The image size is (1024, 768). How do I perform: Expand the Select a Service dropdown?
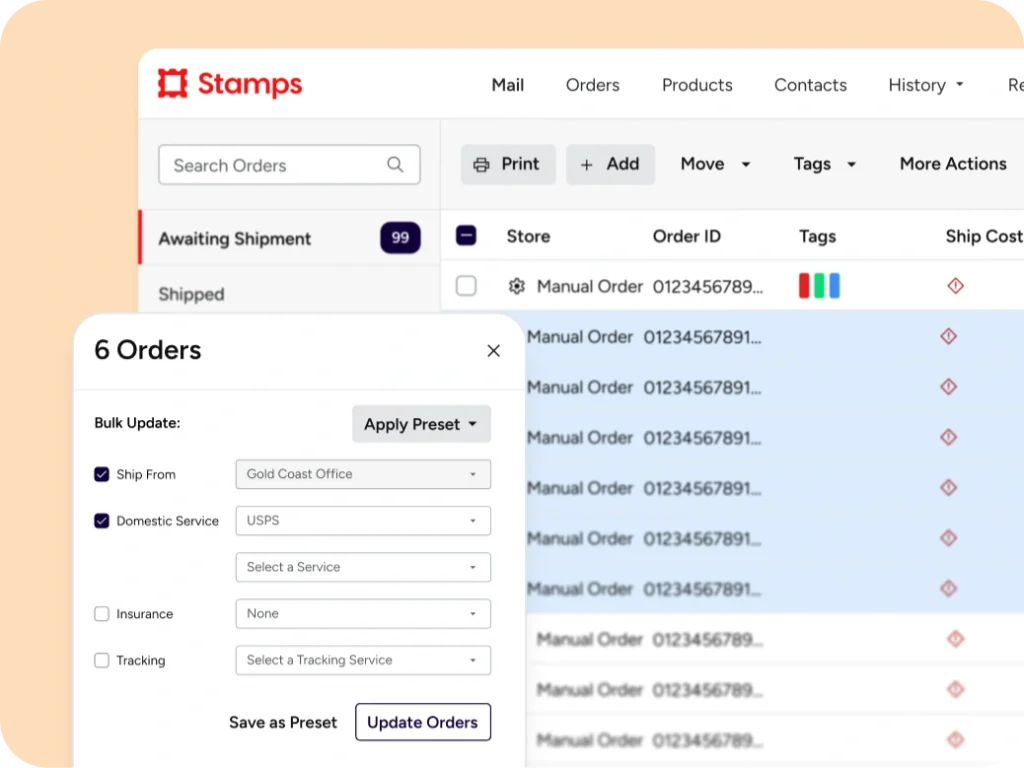click(x=363, y=567)
